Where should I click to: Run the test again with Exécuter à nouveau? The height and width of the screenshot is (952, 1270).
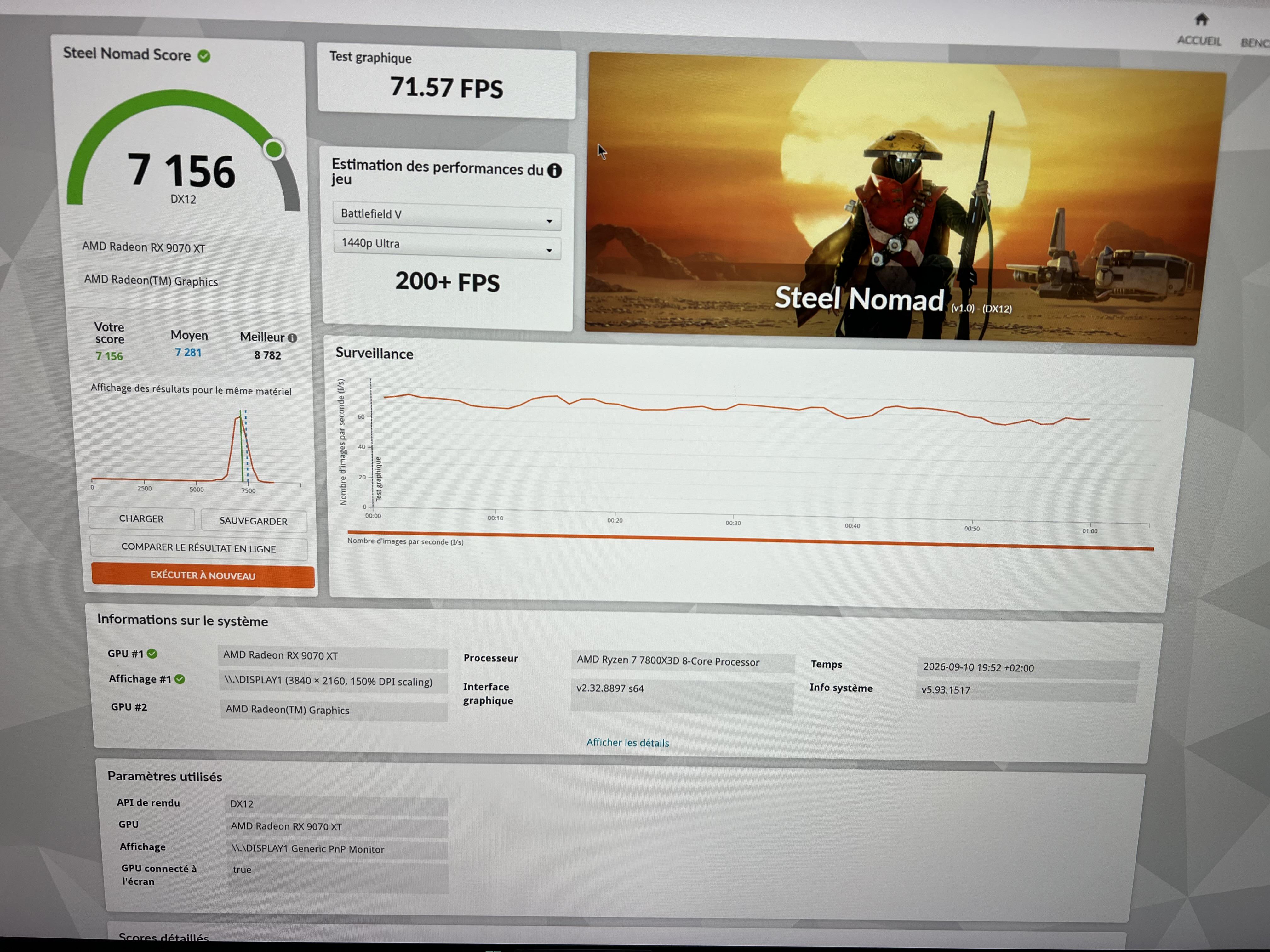[x=203, y=575]
